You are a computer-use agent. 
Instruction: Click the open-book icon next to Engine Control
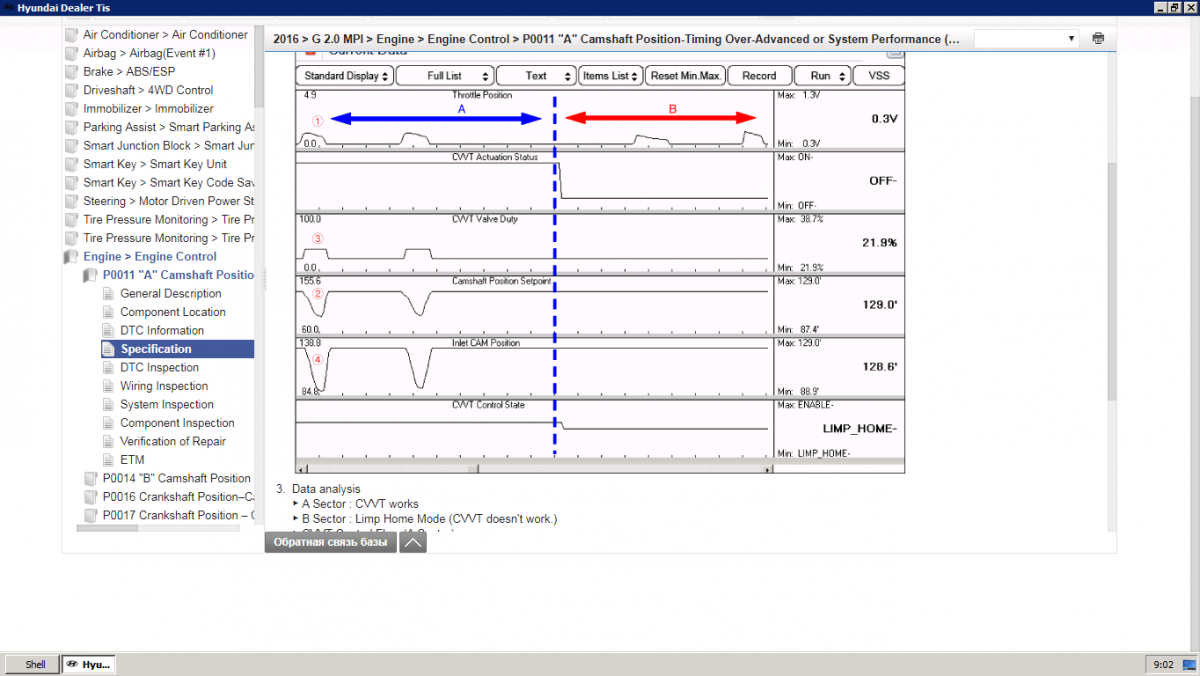(71, 257)
